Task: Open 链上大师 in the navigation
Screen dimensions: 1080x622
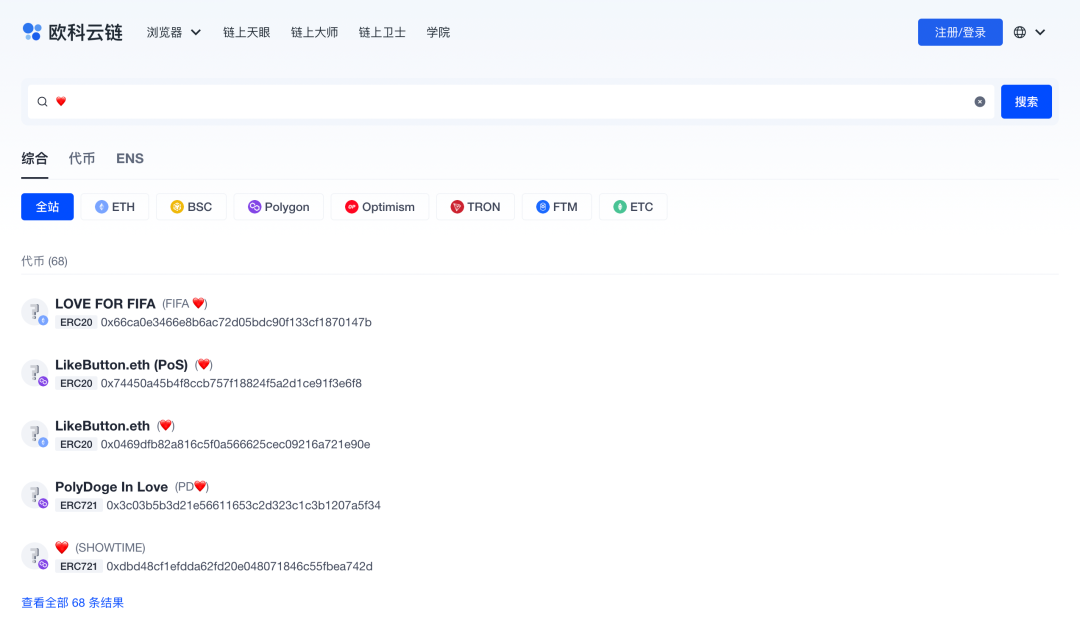Action: pyautogui.click(x=314, y=32)
